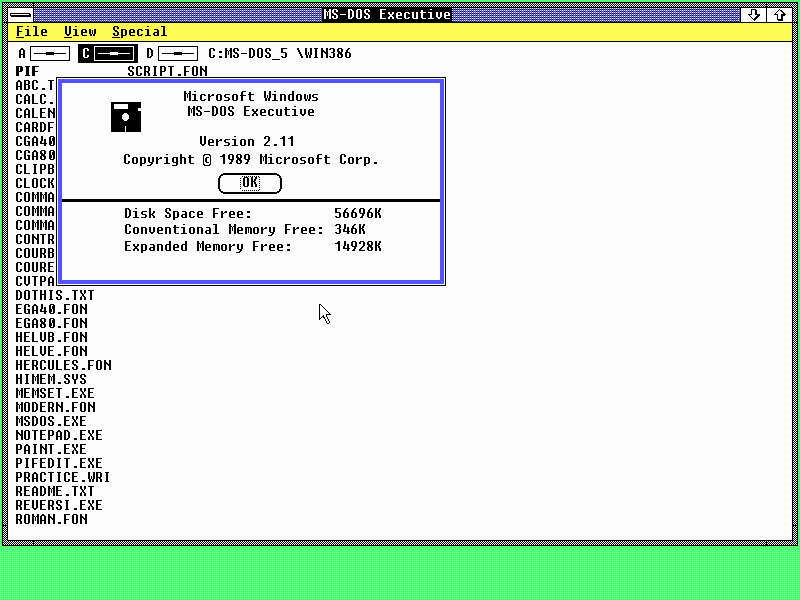Open the Special menu

[140, 32]
